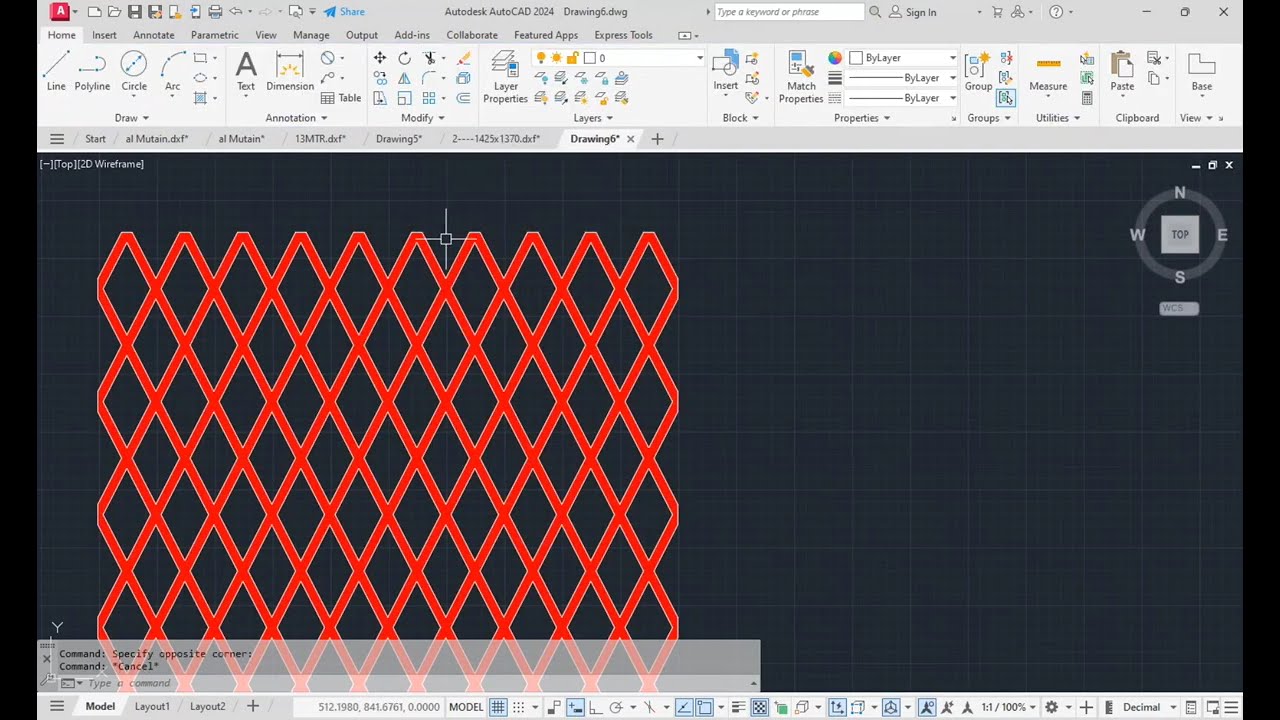Click the multiline Text tool
The height and width of the screenshot is (720, 1280).
coord(246,71)
